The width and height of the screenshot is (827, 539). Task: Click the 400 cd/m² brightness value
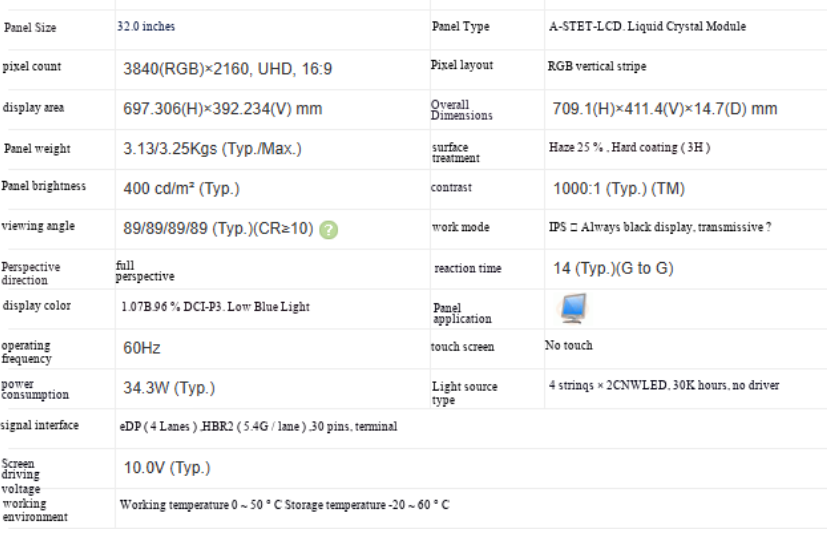181,188
